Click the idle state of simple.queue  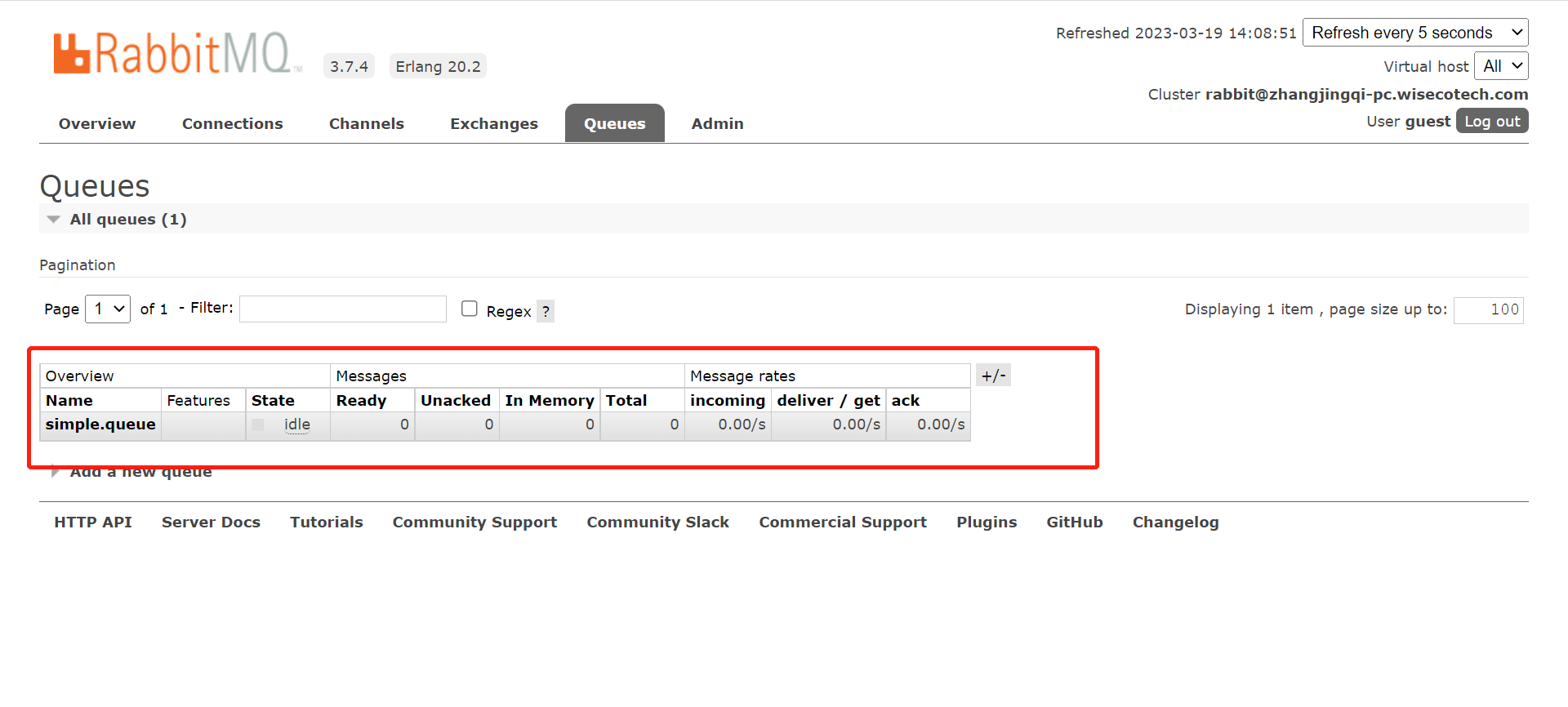click(x=297, y=425)
